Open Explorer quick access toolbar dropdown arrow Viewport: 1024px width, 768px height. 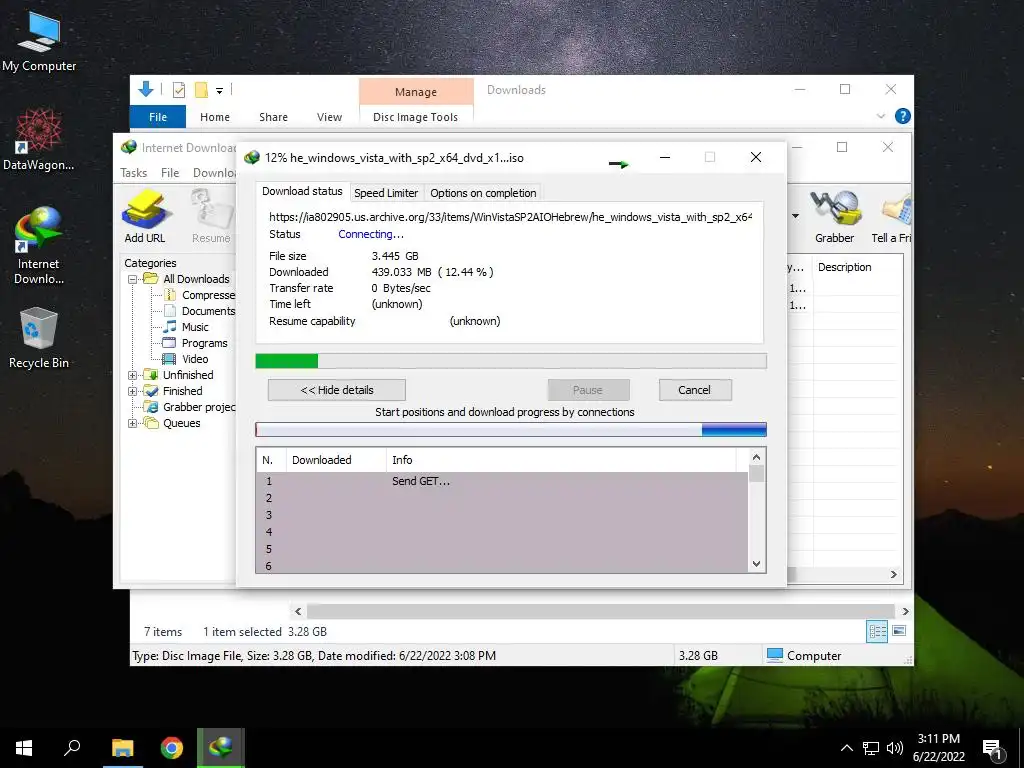(x=219, y=91)
